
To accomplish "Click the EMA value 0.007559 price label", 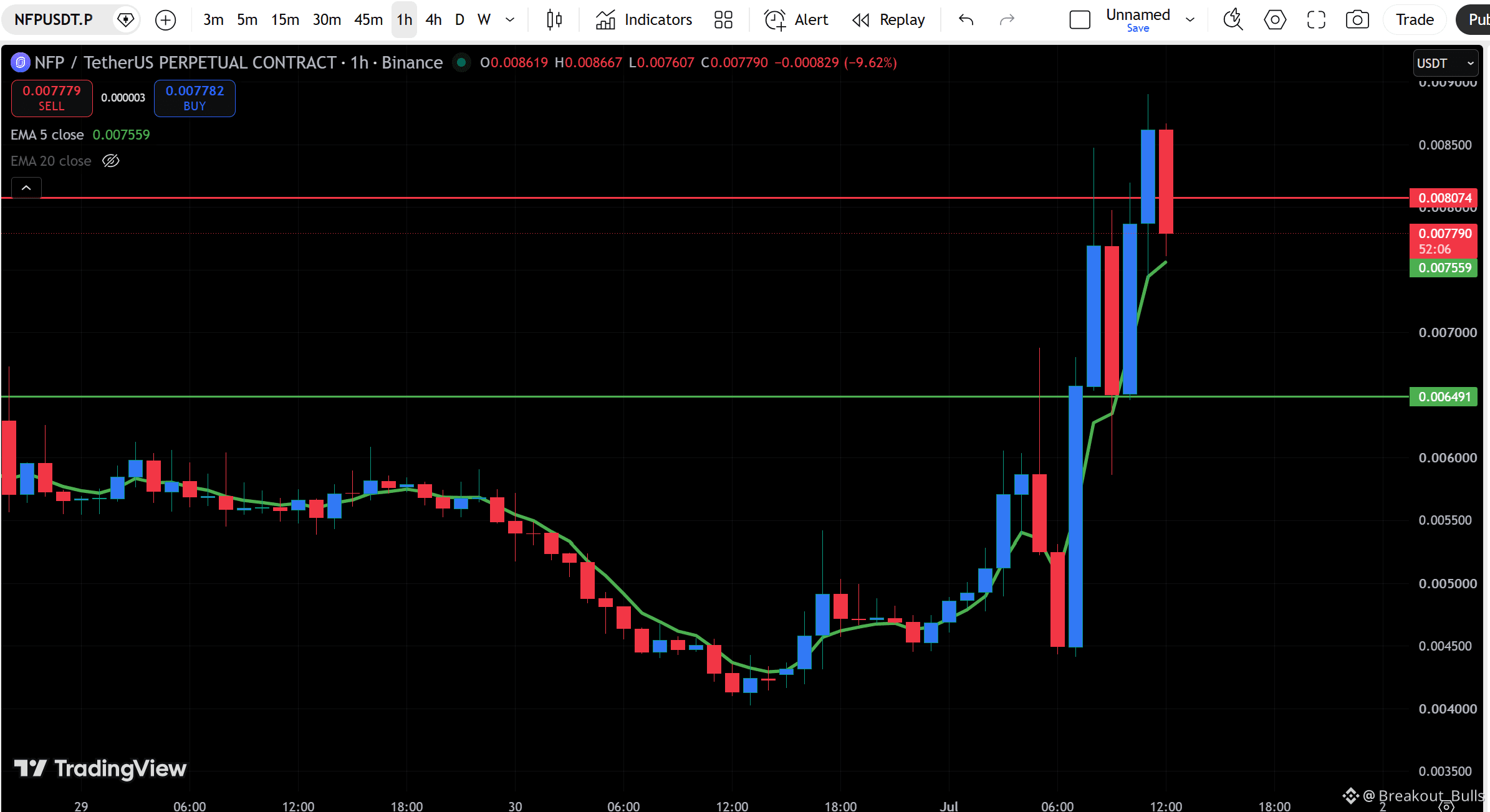I will pos(1443,268).
